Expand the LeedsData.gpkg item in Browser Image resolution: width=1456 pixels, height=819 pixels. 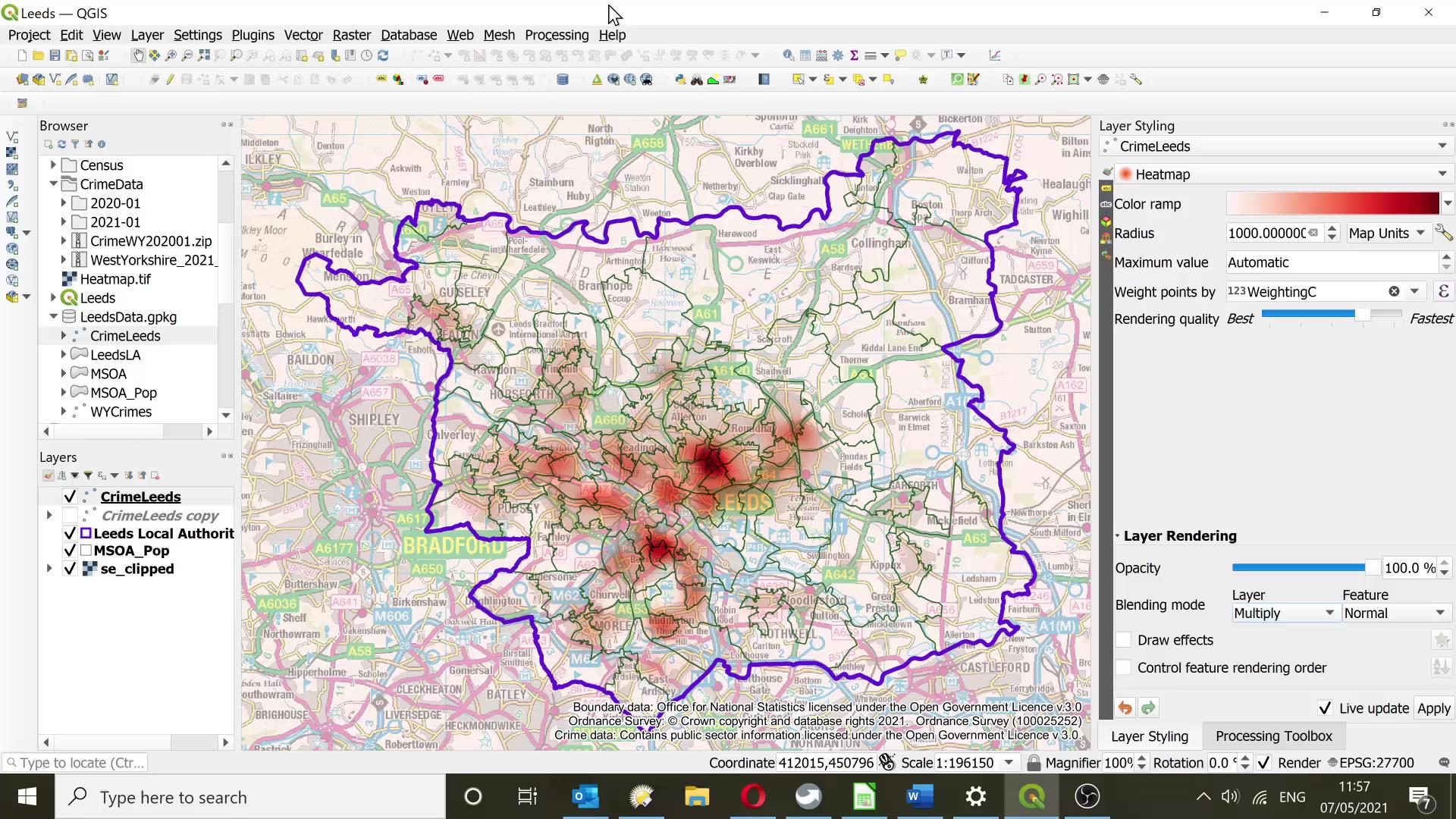click(53, 317)
